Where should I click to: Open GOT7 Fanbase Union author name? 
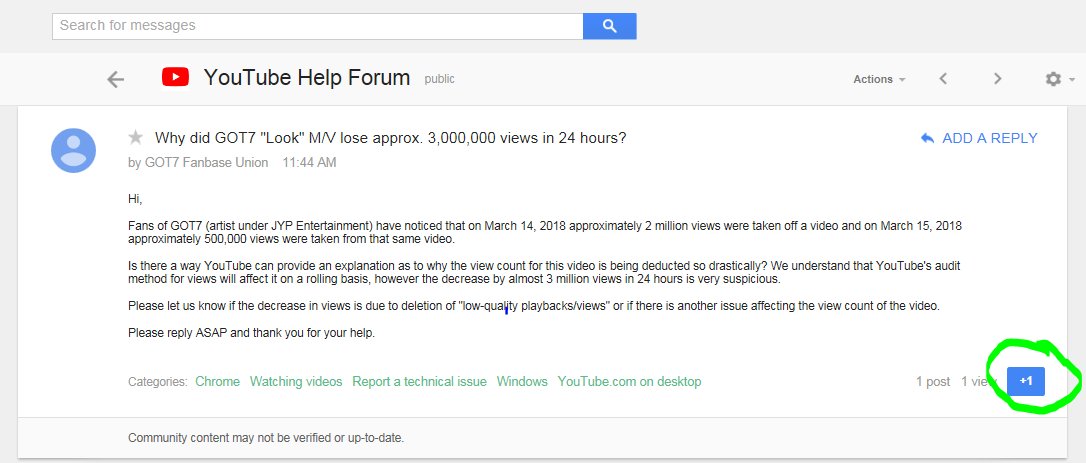(206, 163)
